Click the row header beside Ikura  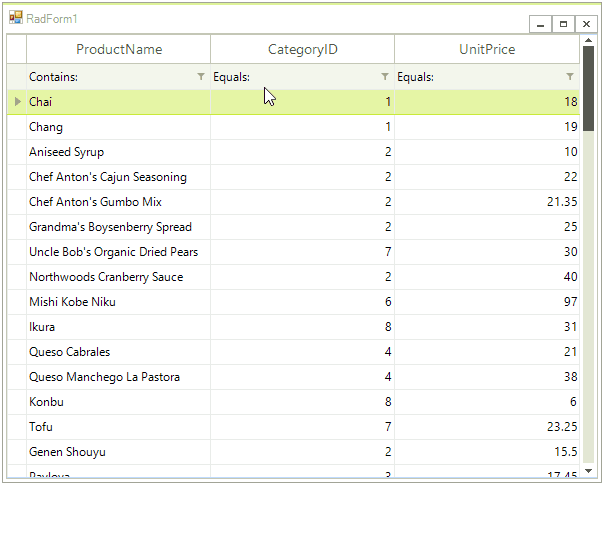17,327
